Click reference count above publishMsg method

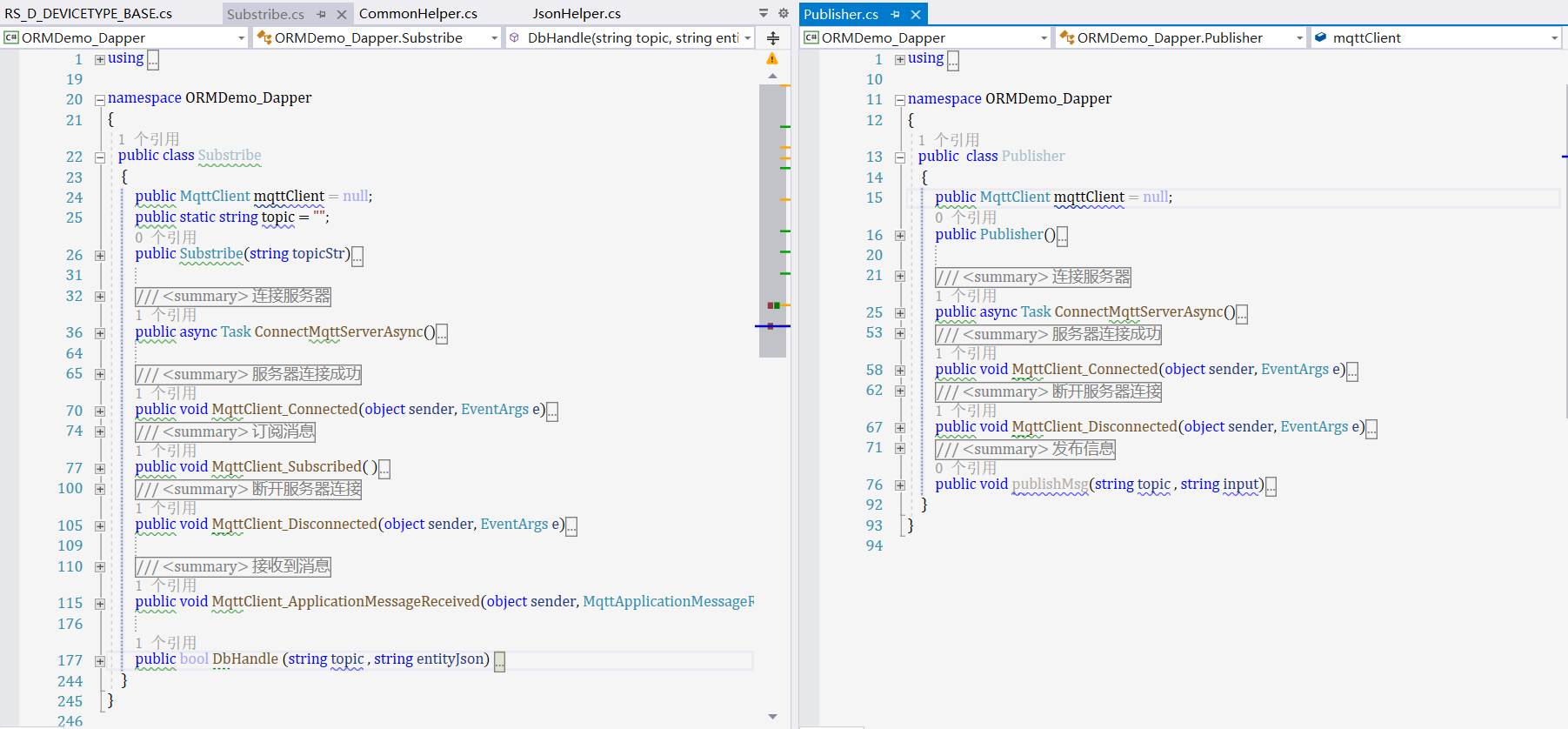(966, 468)
